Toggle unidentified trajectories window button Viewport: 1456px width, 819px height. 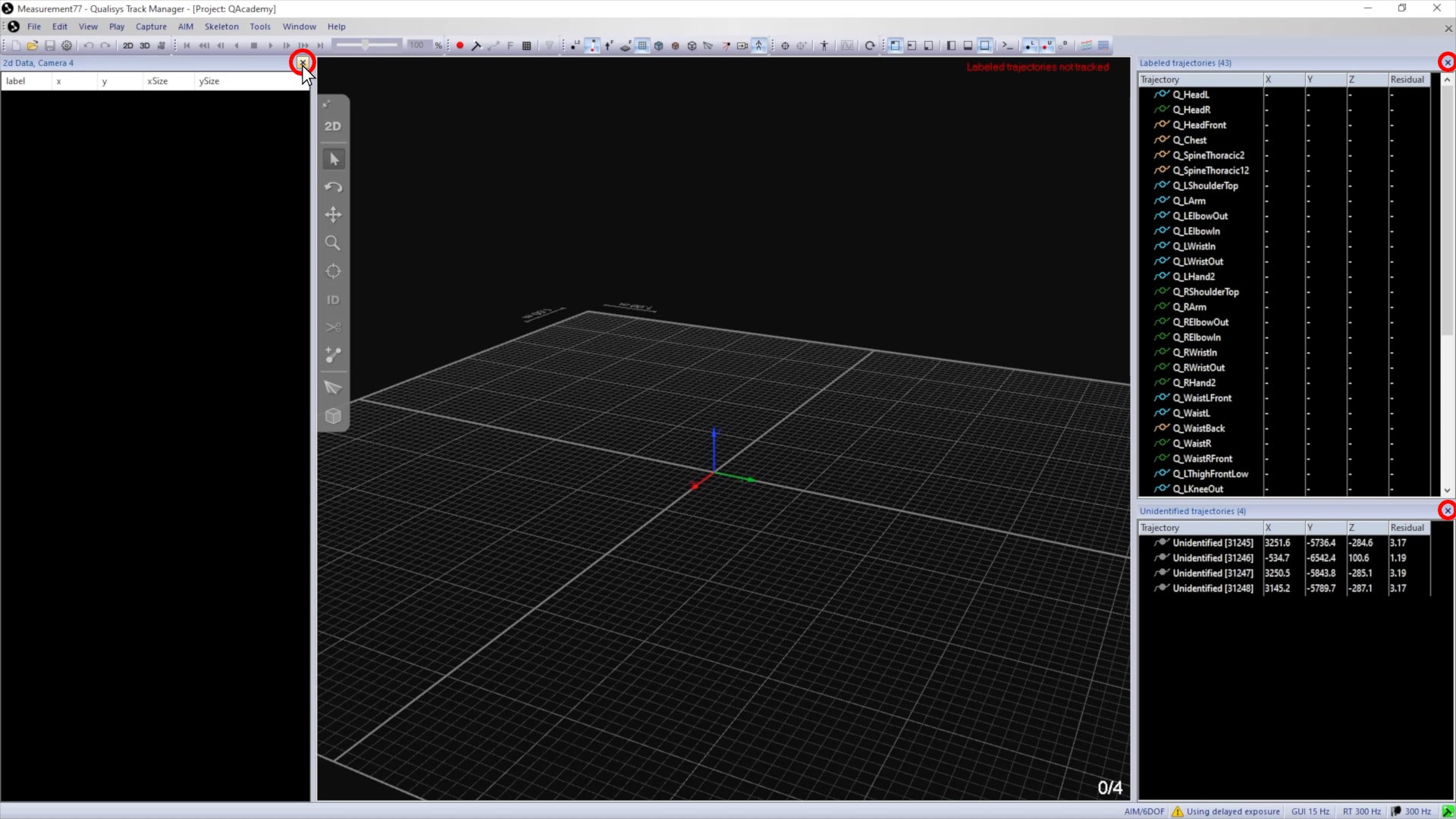(1046, 45)
